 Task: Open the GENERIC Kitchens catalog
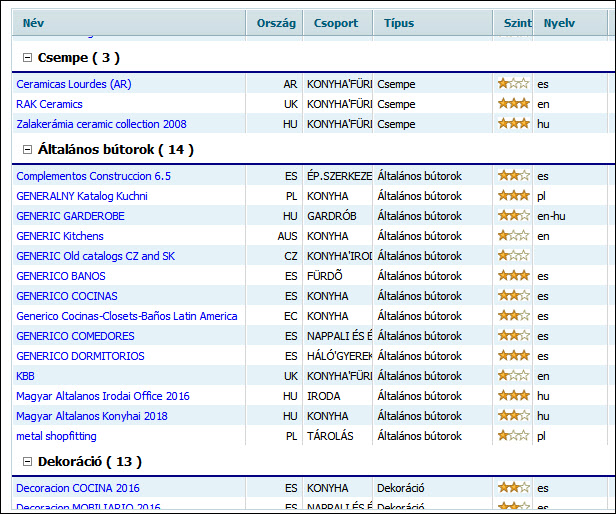click(x=60, y=236)
